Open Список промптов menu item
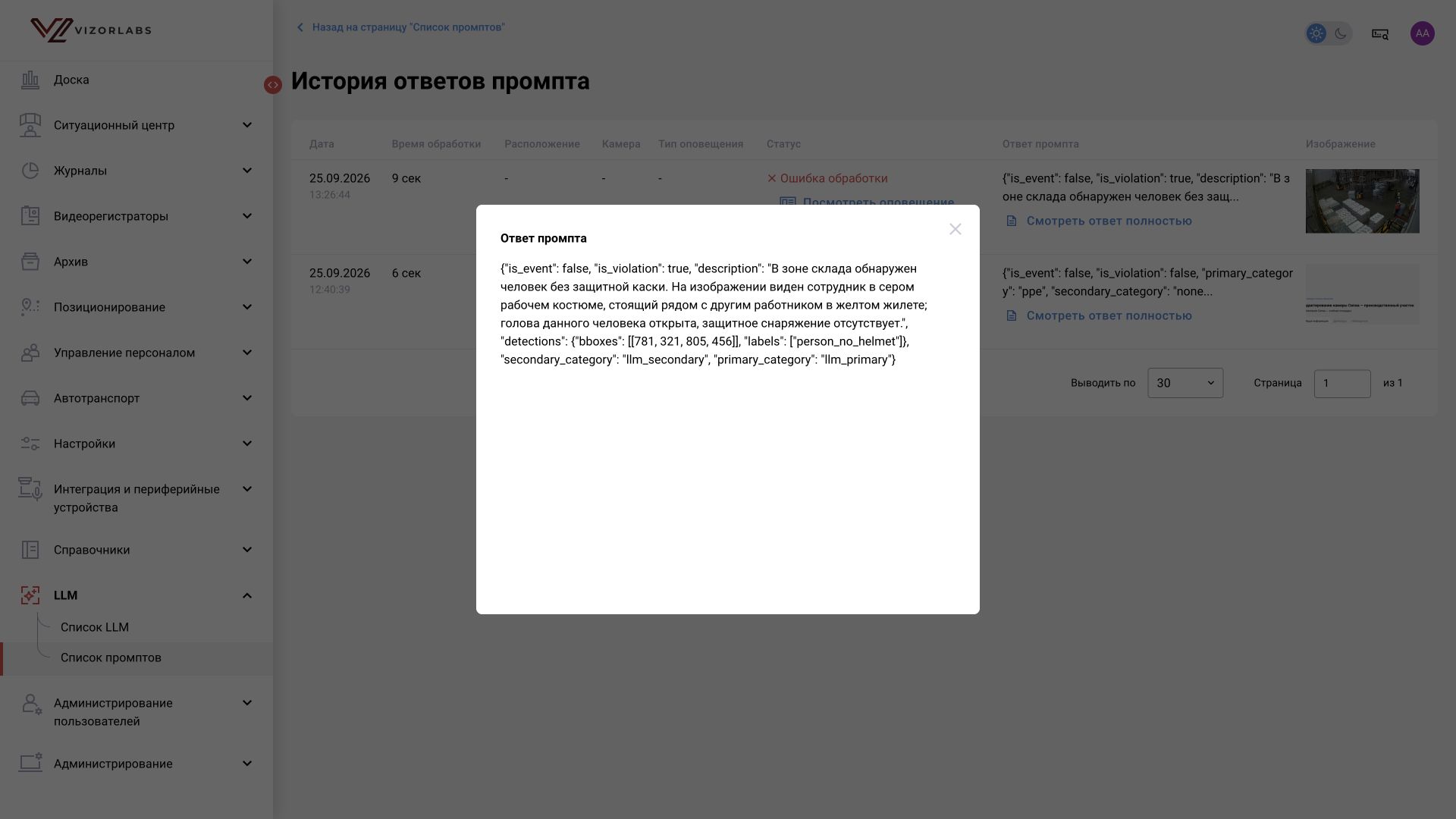Viewport: 1456px width, 819px height. (x=111, y=657)
